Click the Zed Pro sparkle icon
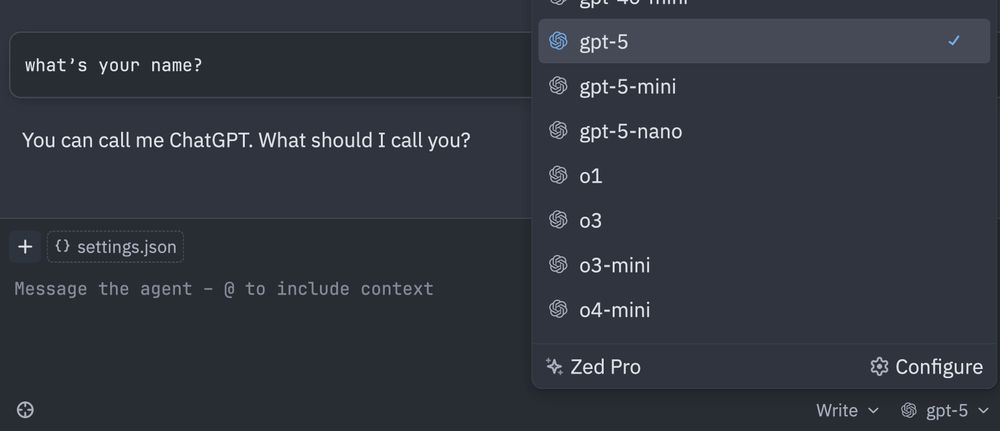Image resolution: width=1000 pixels, height=431 pixels. (x=554, y=367)
